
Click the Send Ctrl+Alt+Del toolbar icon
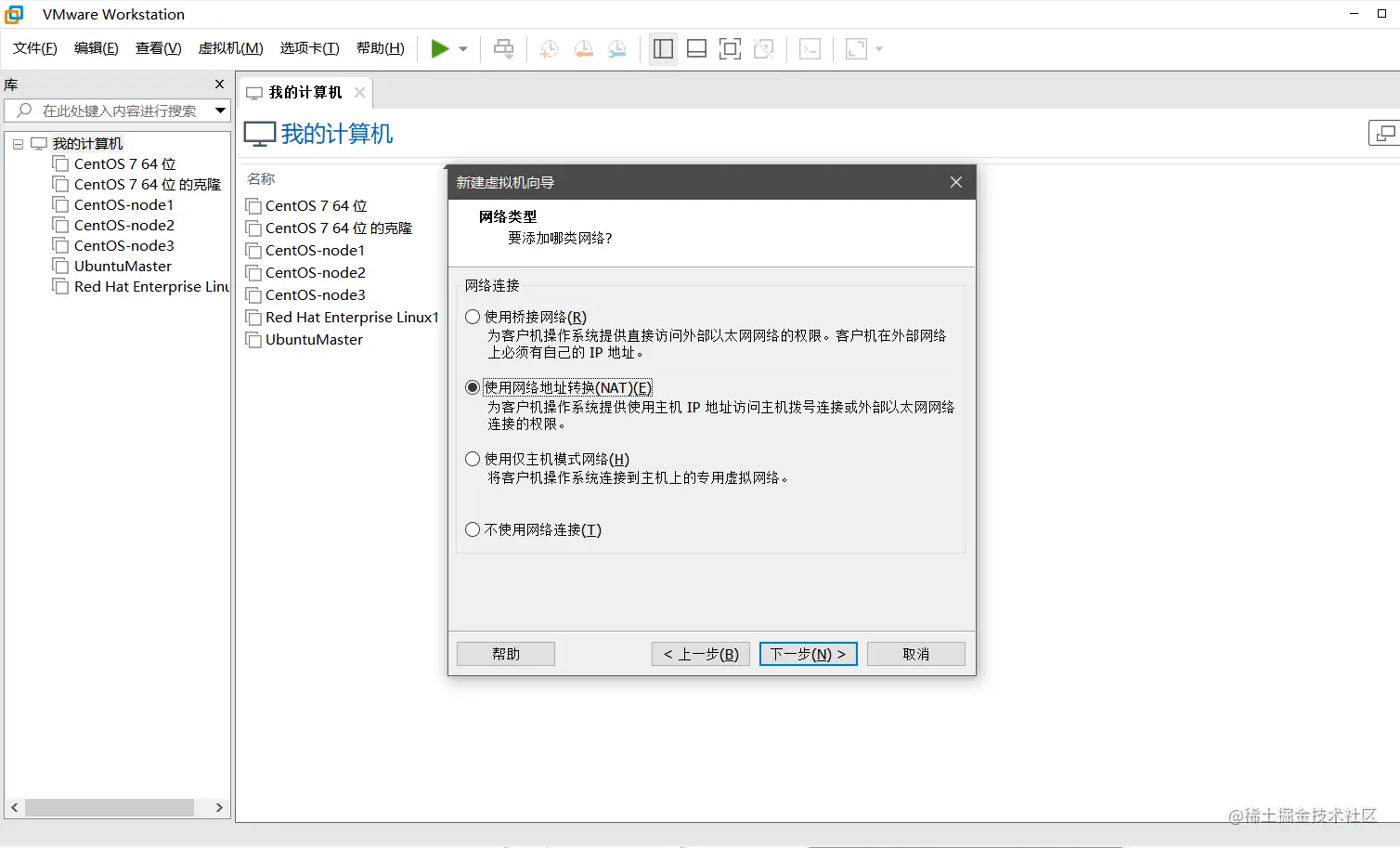[x=504, y=49]
